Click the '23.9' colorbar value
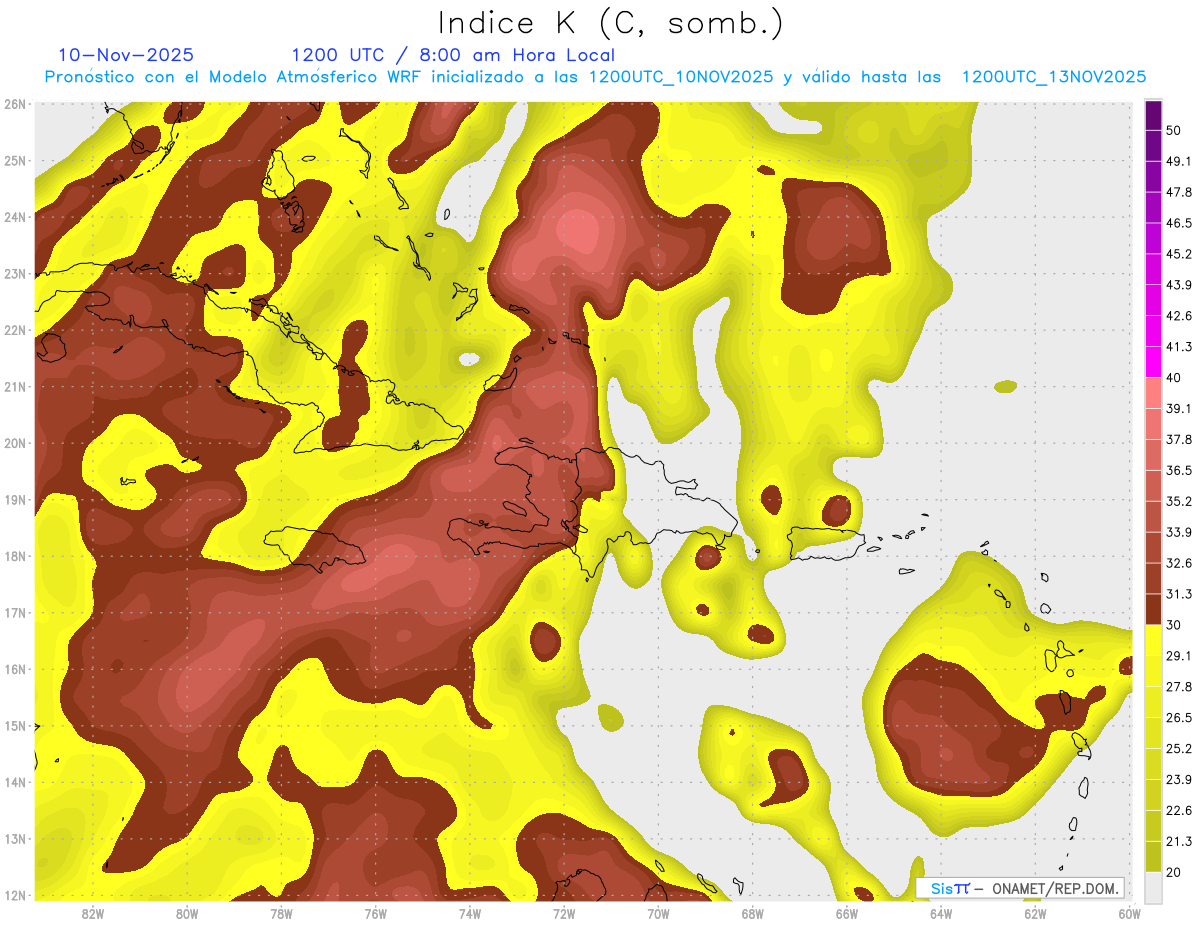 tap(1179, 780)
